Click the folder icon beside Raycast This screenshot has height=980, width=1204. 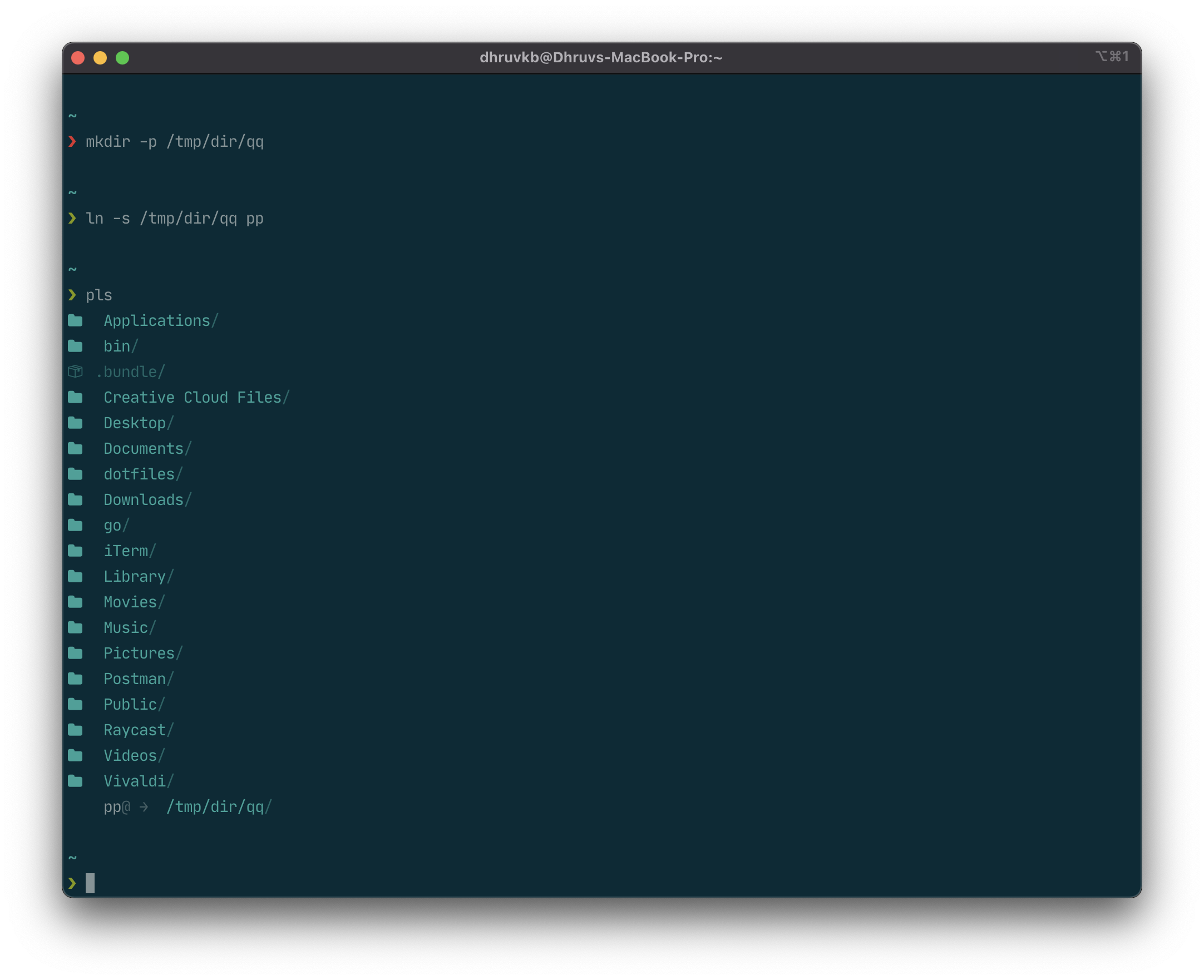[75, 730]
